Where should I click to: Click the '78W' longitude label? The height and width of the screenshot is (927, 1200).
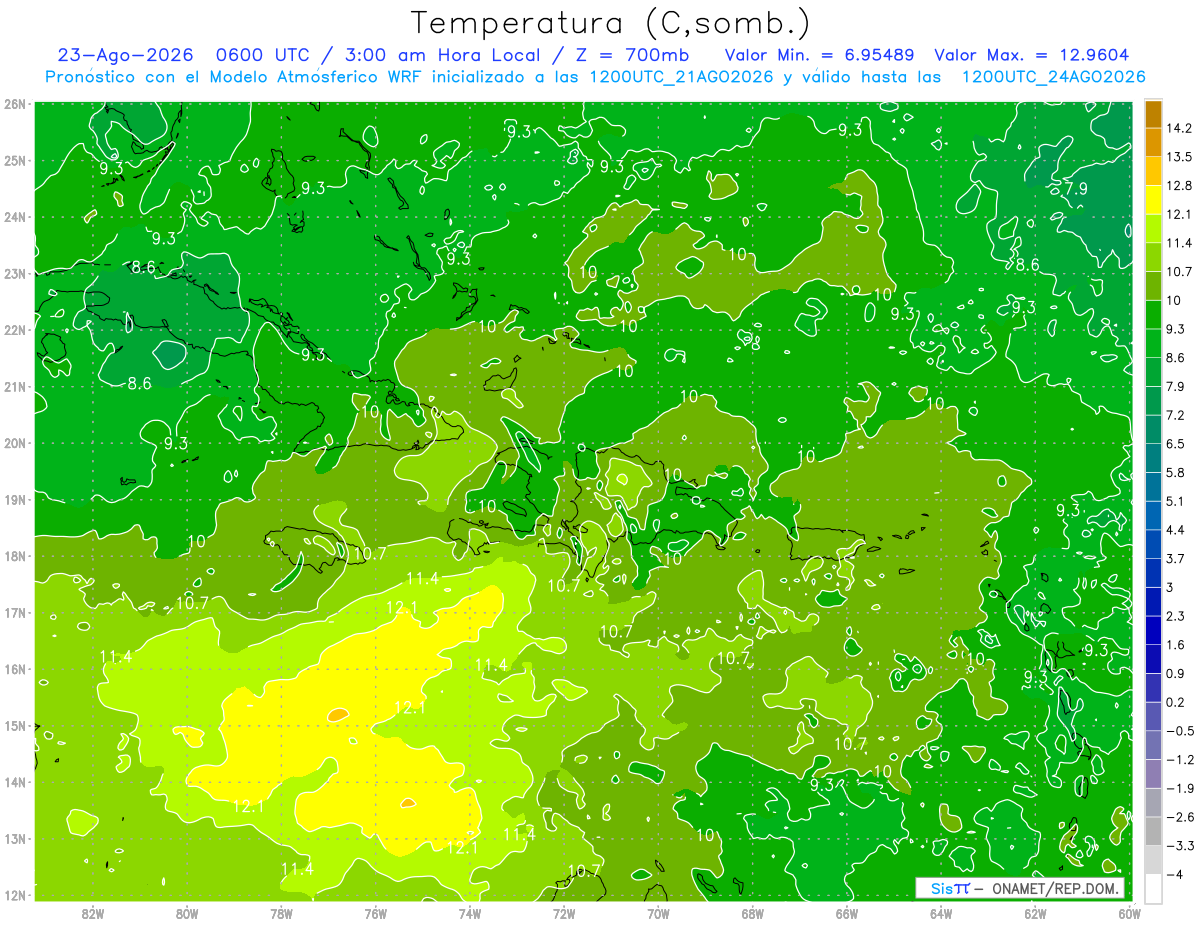coord(281,914)
